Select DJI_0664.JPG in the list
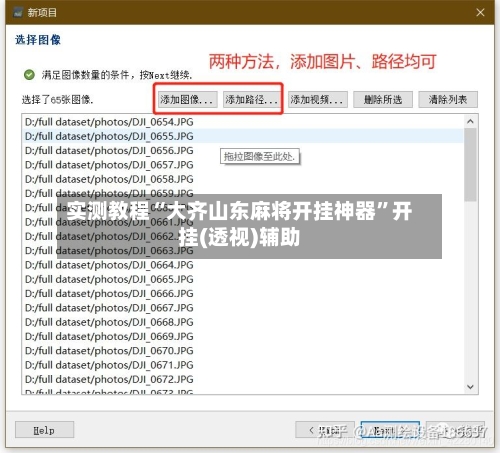 click(243, 265)
